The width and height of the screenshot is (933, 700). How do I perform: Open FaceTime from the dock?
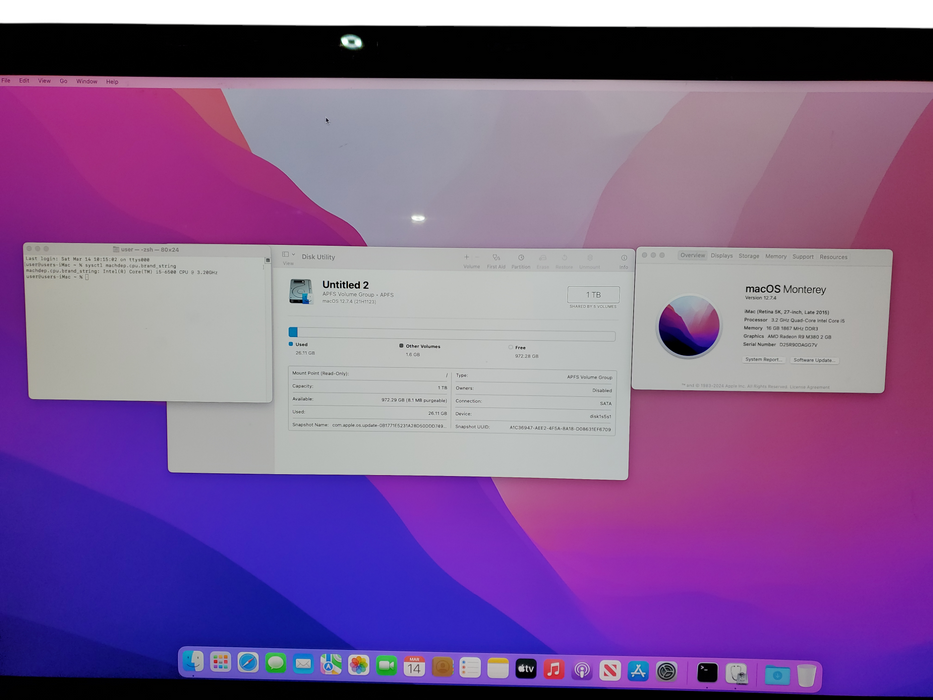point(386,665)
